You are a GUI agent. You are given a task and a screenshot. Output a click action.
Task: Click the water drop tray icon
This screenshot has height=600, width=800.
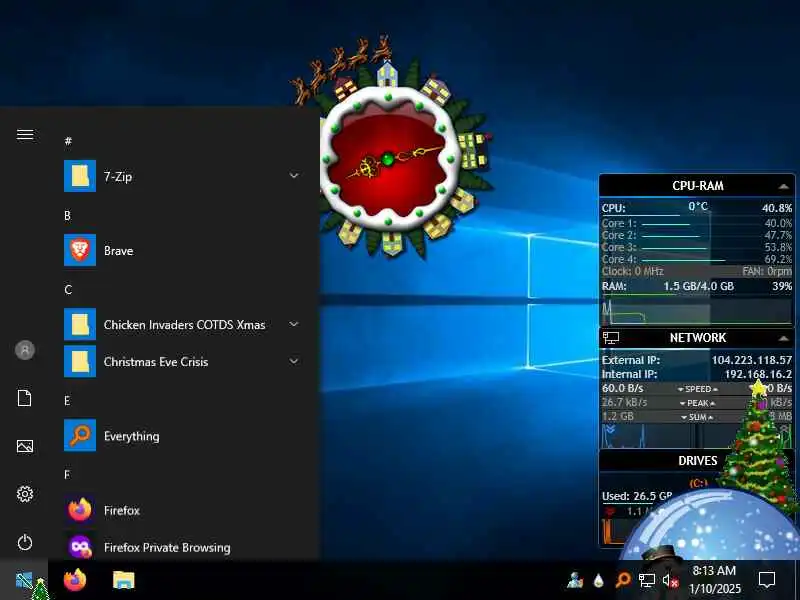pyautogui.click(x=598, y=580)
